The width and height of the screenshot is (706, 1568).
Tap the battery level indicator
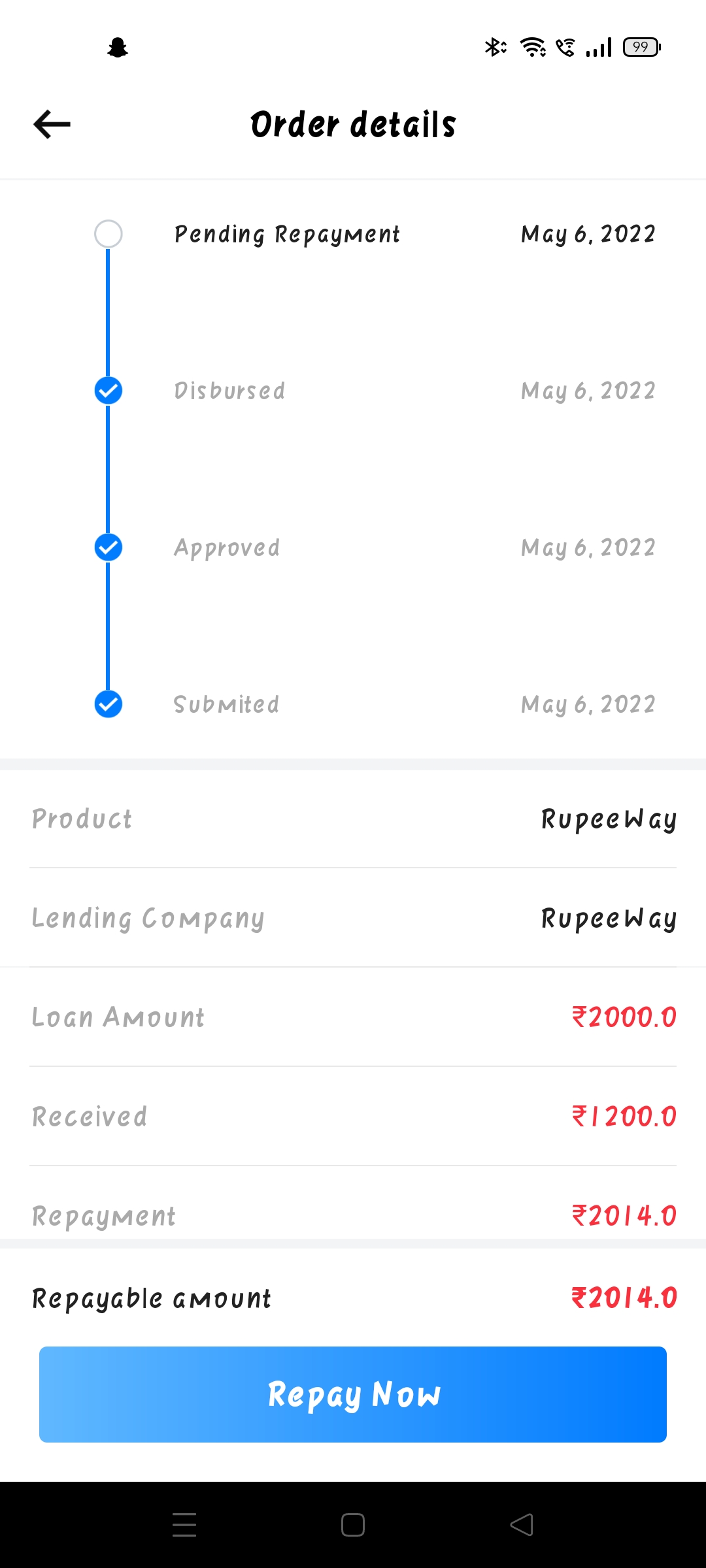pyautogui.click(x=642, y=47)
